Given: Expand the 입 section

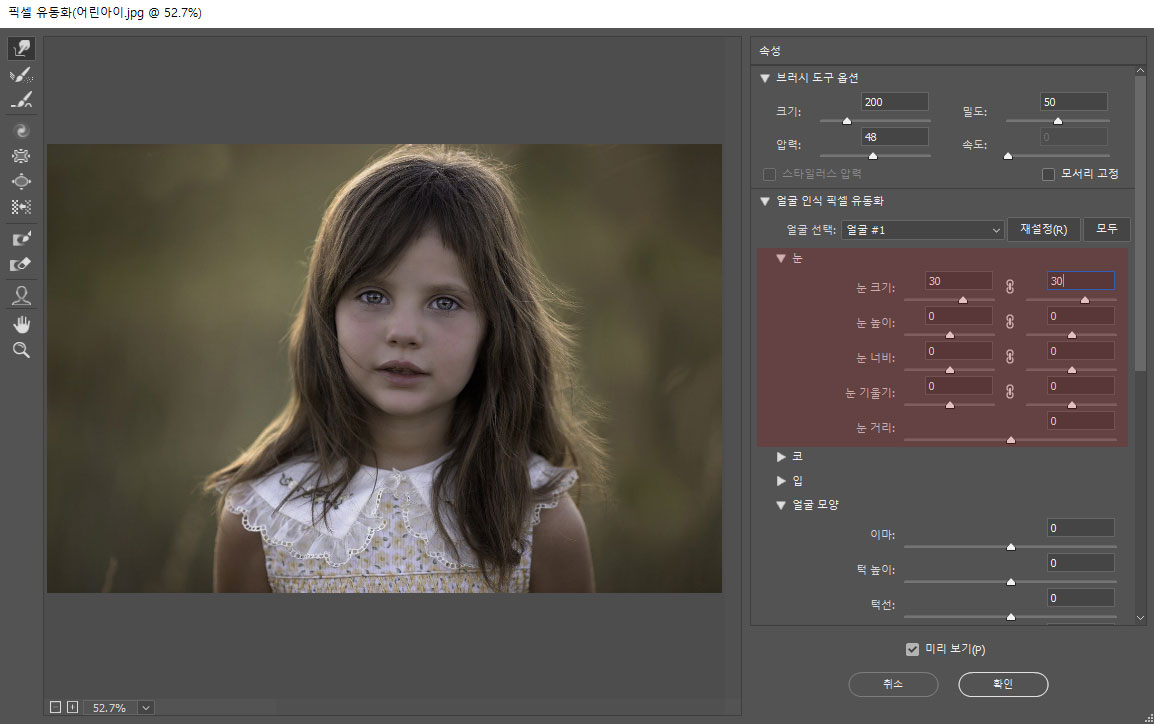Looking at the screenshot, I should coord(781,481).
